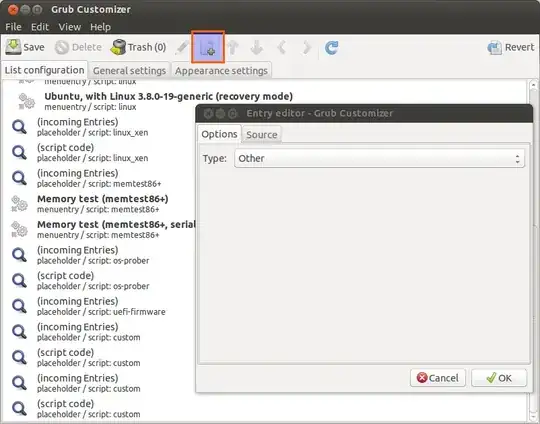
Task: Click the Delete toolbar button
Action: pyautogui.click(x=79, y=47)
